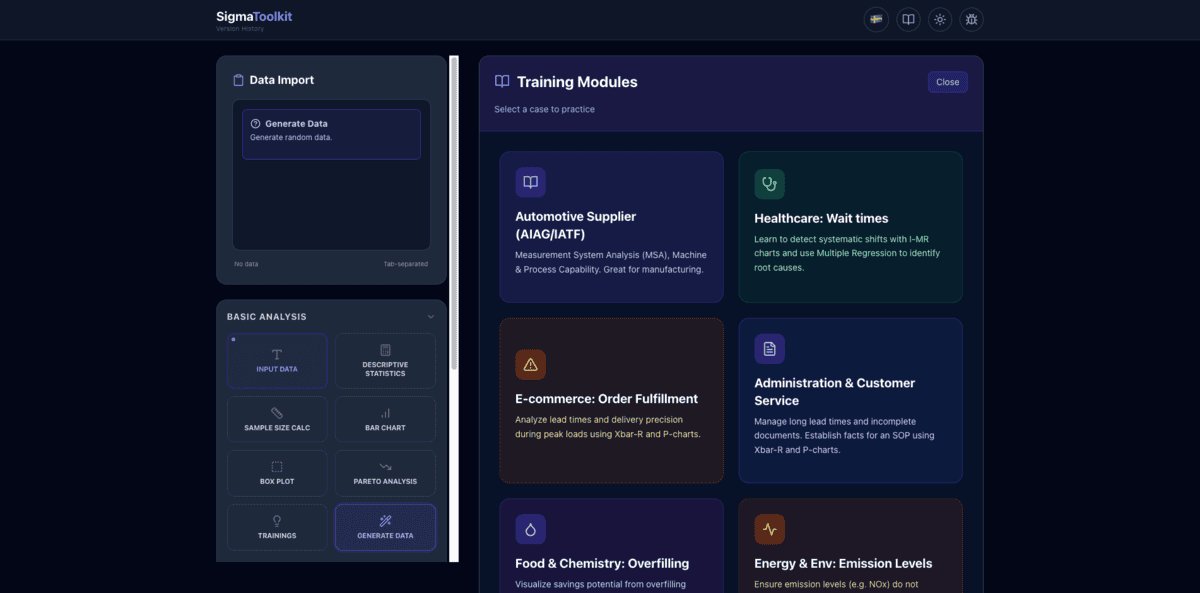
Task: Click the Input Data text icon
Action: point(277,354)
